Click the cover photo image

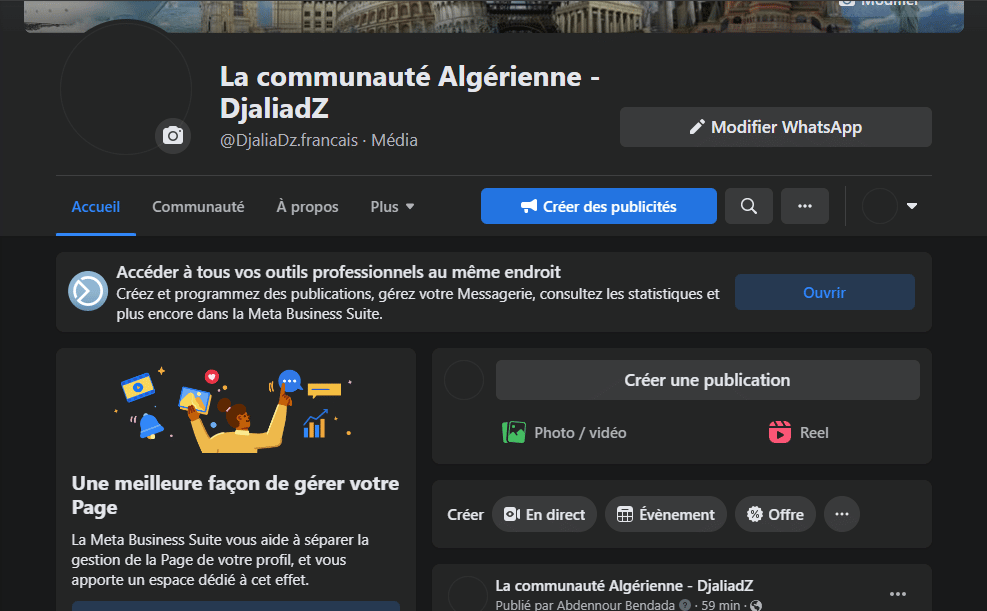pos(494,16)
